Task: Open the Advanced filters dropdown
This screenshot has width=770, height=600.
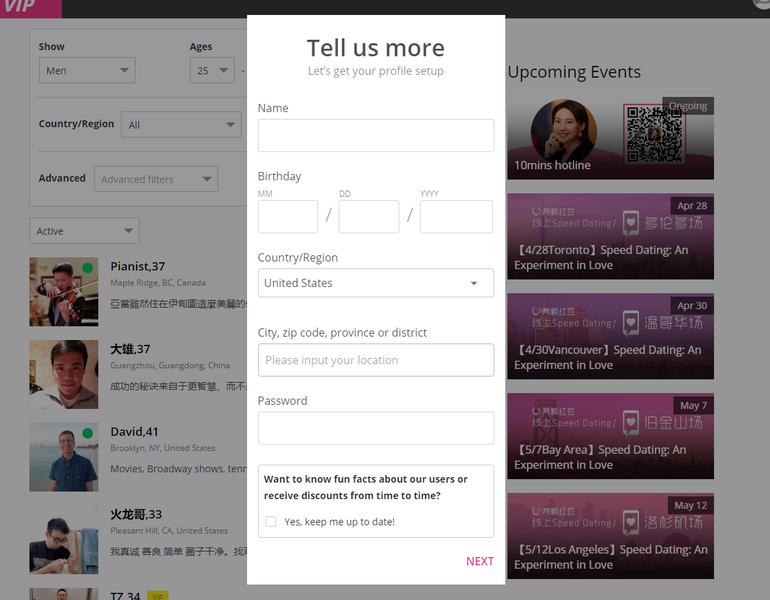Action: [x=156, y=179]
